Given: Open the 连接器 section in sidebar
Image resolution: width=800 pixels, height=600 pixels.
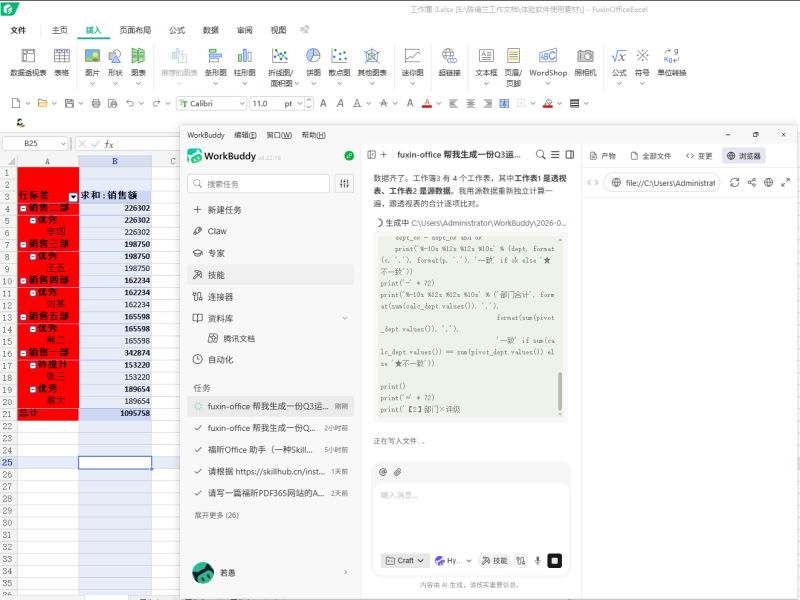Looking at the screenshot, I should pos(270,297).
